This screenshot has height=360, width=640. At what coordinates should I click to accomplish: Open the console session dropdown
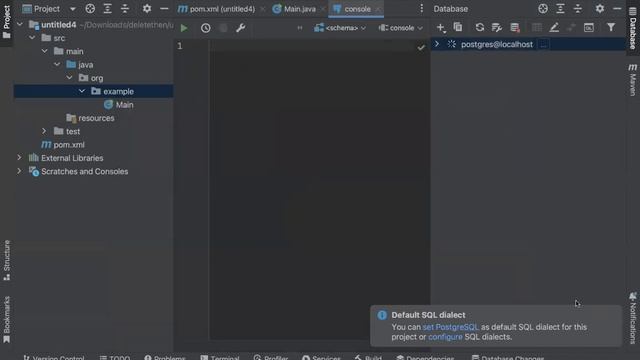(x=400, y=28)
